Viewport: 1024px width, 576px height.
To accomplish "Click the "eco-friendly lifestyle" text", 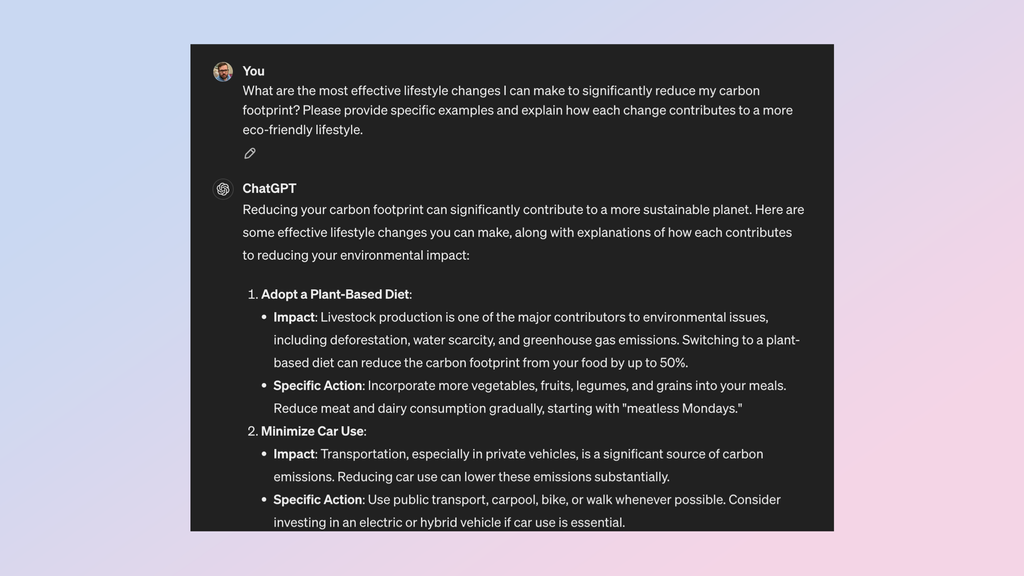I will [x=302, y=129].
